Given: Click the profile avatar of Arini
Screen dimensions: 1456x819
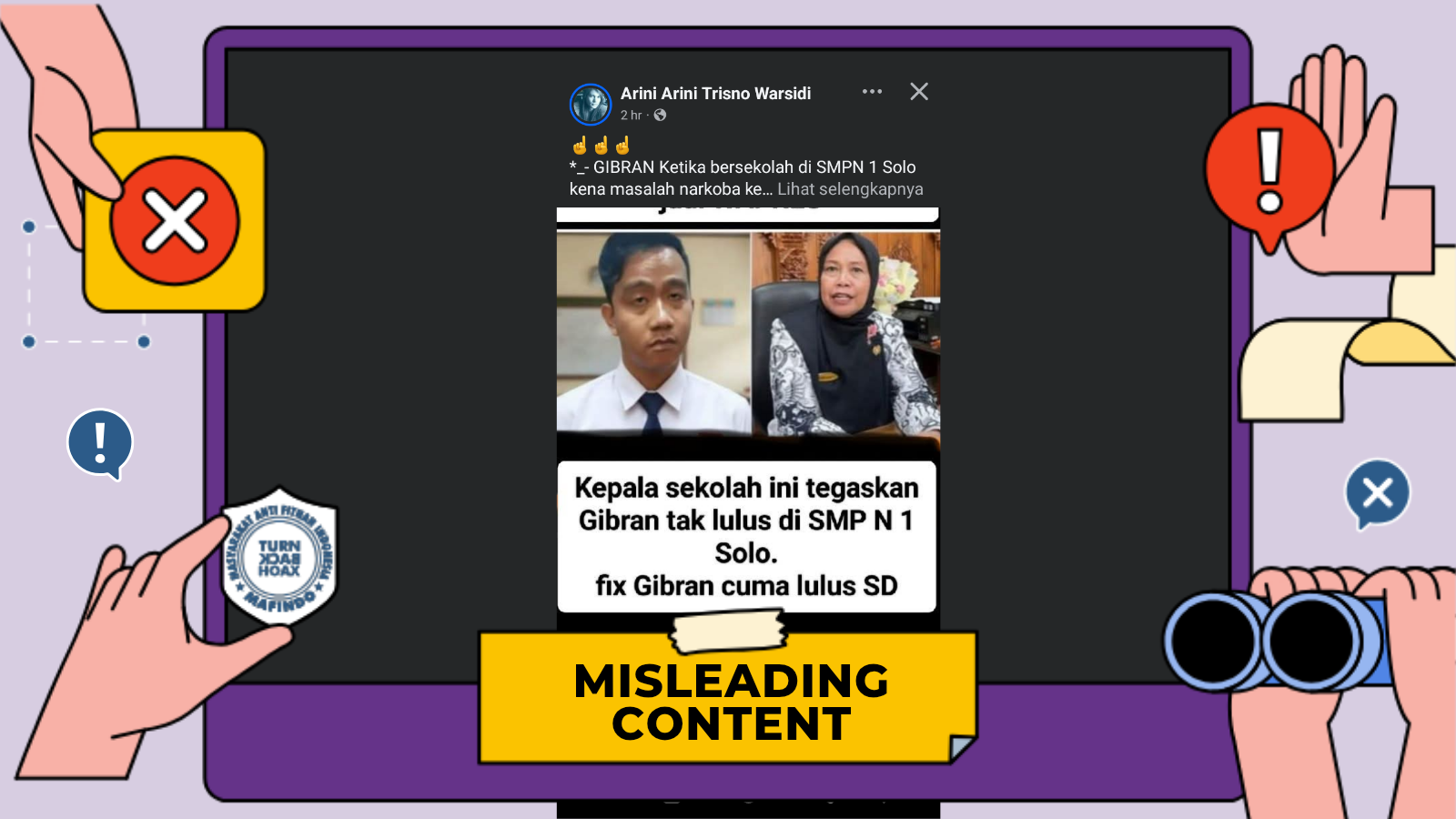Looking at the screenshot, I should 590,105.
